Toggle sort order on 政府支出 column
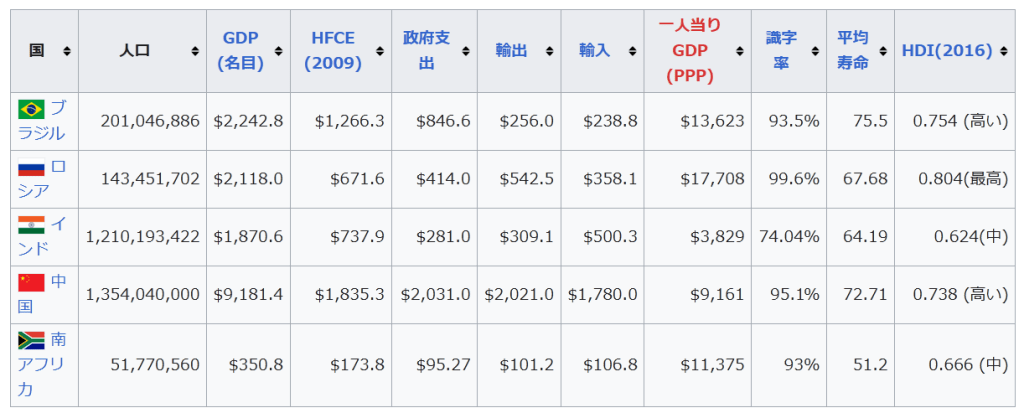 click(465, 51)
